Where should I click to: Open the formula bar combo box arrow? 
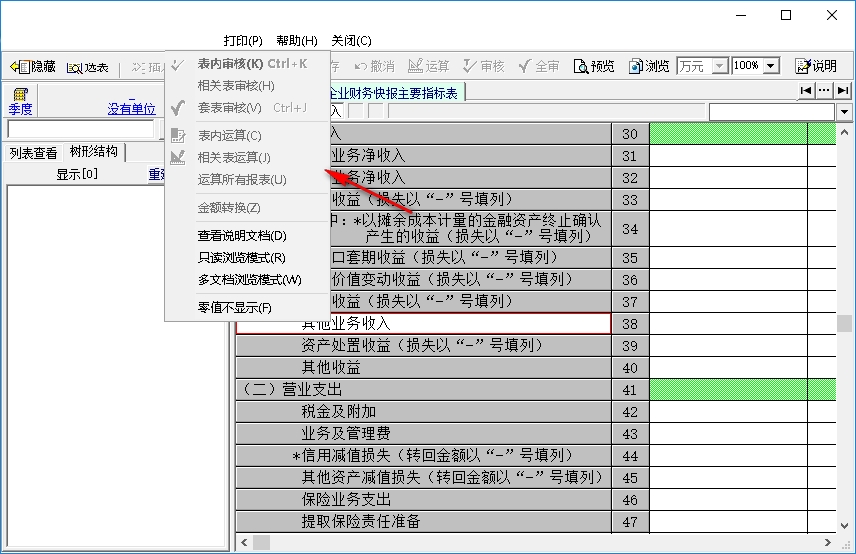pyautogui.click(x=845, y=112)
